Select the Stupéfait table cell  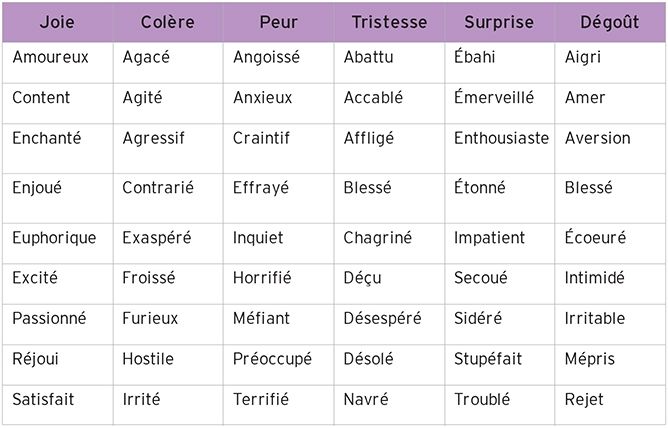(488, 358)
